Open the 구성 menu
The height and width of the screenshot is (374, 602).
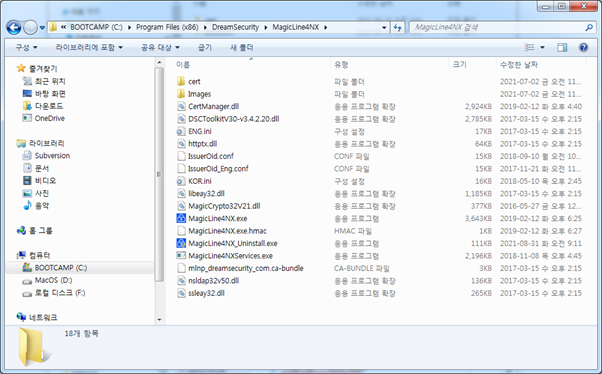[x=26, y=47]
